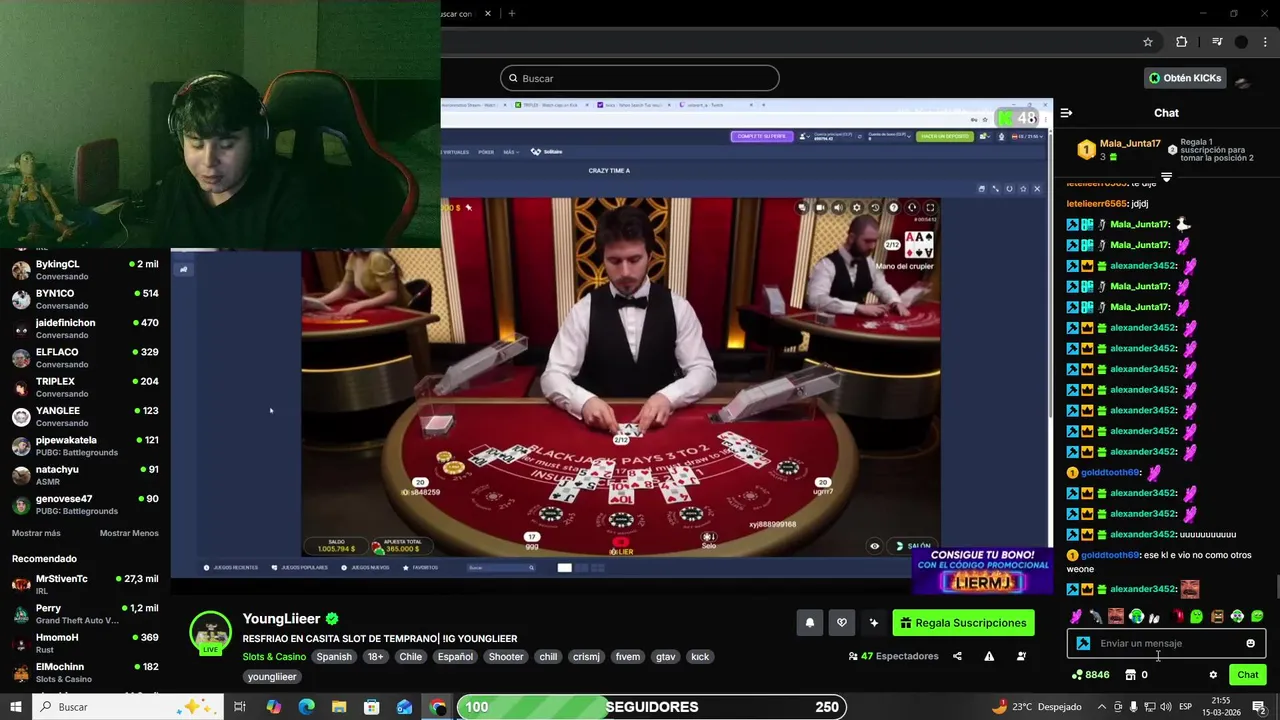
Task: Open TRIPLEX channel in sidebar
Action: [85, 387]
